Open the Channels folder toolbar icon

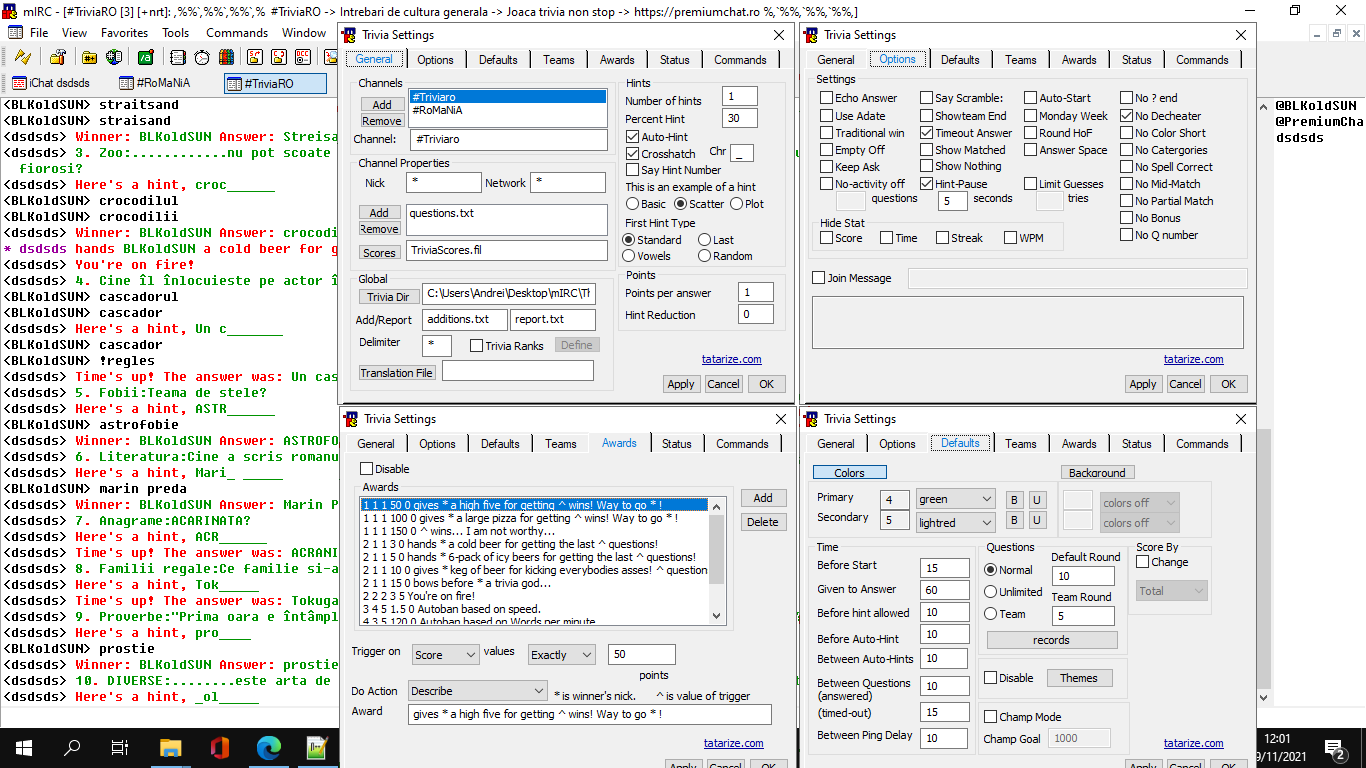click(89, 57)
